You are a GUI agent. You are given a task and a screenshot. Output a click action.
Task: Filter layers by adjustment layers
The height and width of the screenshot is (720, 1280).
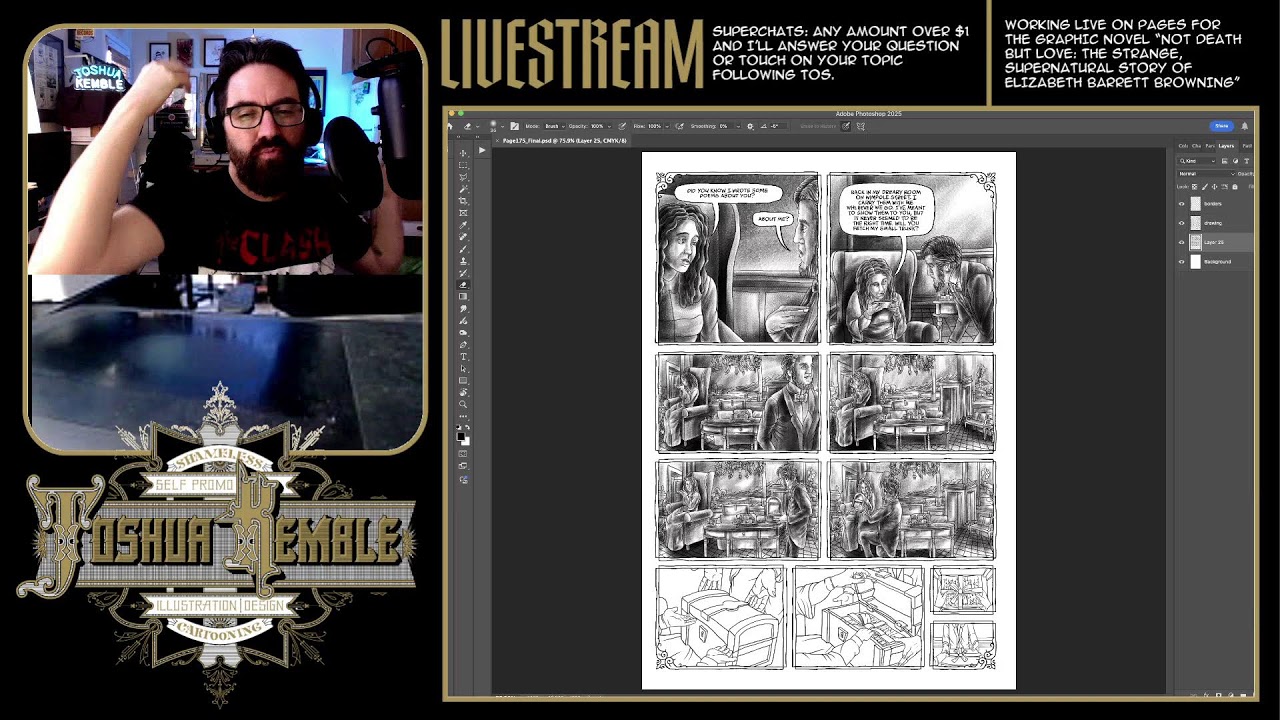(1235, 161)
